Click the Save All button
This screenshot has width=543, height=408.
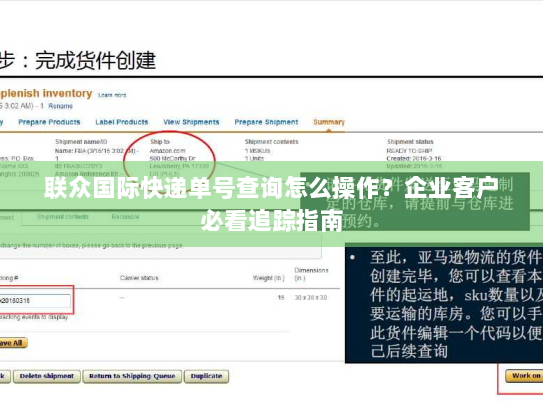tap(13, 343)
